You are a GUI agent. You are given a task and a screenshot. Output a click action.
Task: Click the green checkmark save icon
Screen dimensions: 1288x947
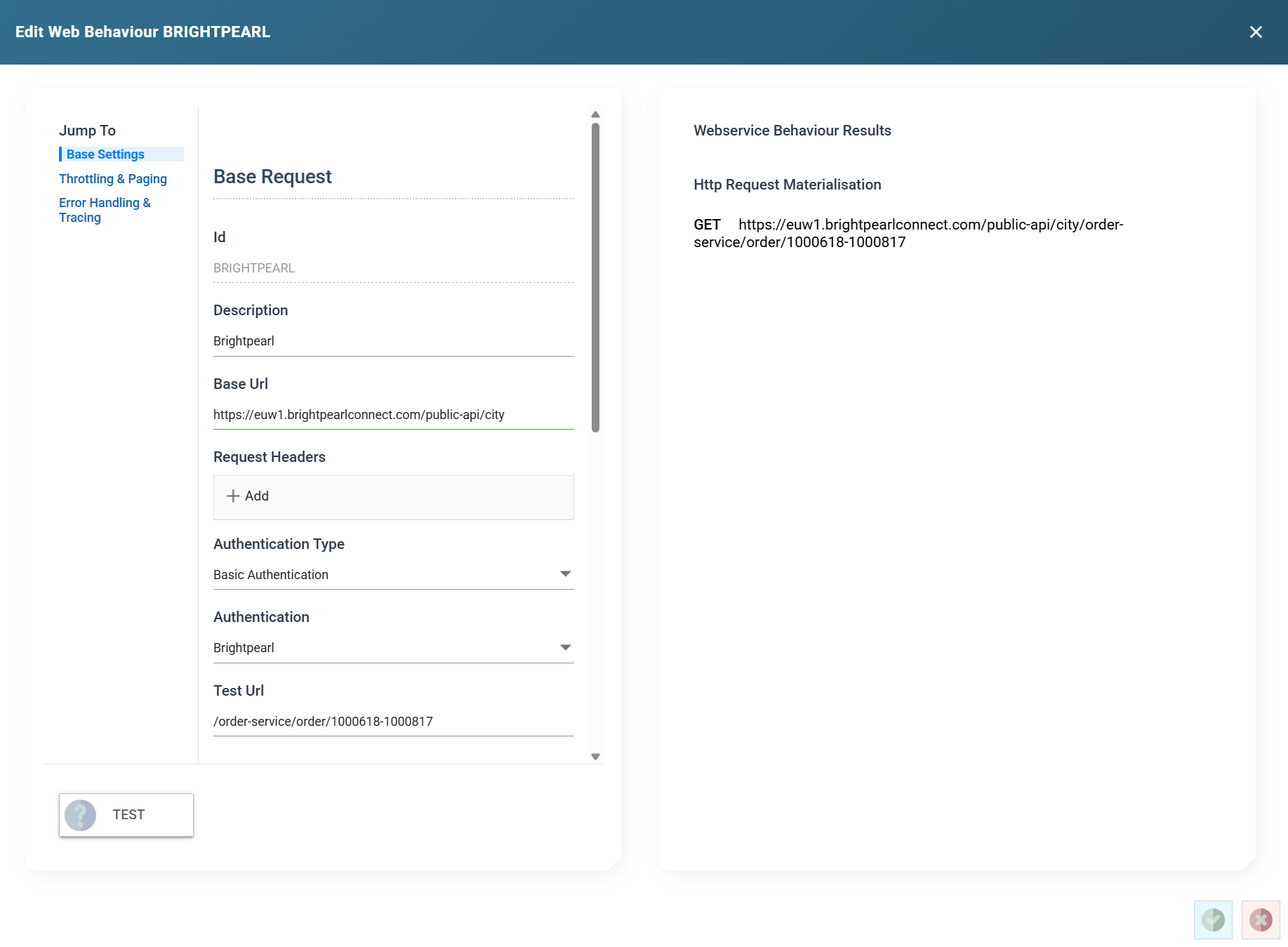point(1213,920)
